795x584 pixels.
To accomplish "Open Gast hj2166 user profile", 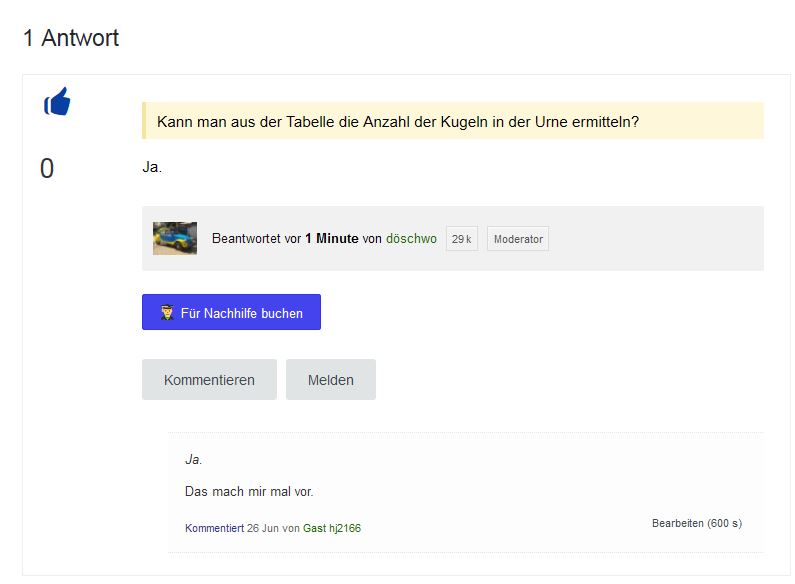I will [332, 528].
